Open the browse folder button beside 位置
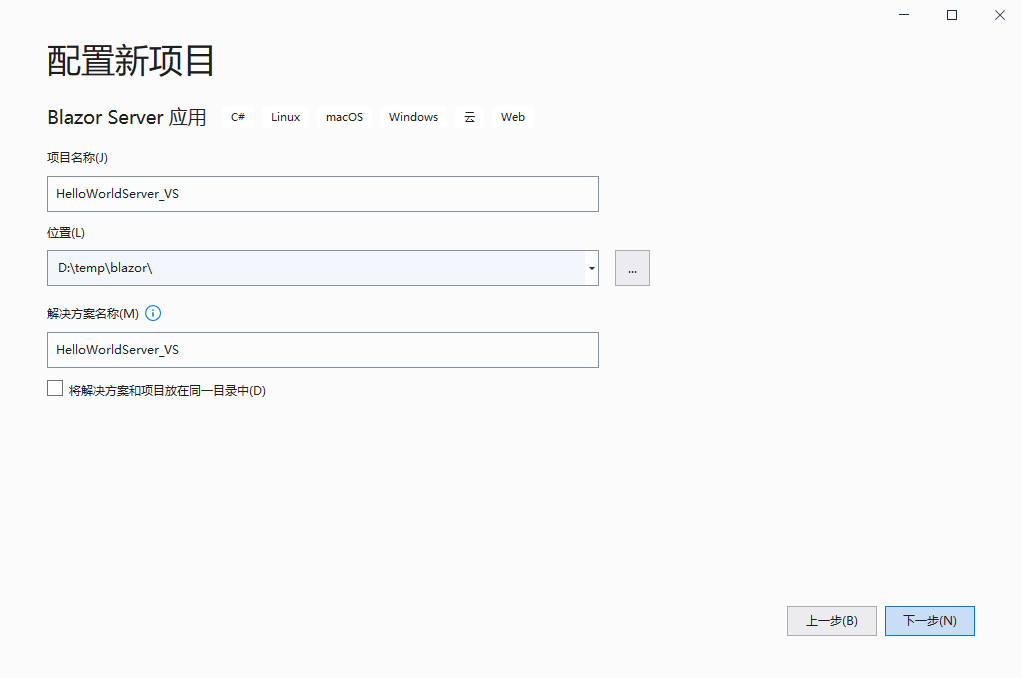The width and height of the screenshot is (1022, 678). tap(632, 268)
